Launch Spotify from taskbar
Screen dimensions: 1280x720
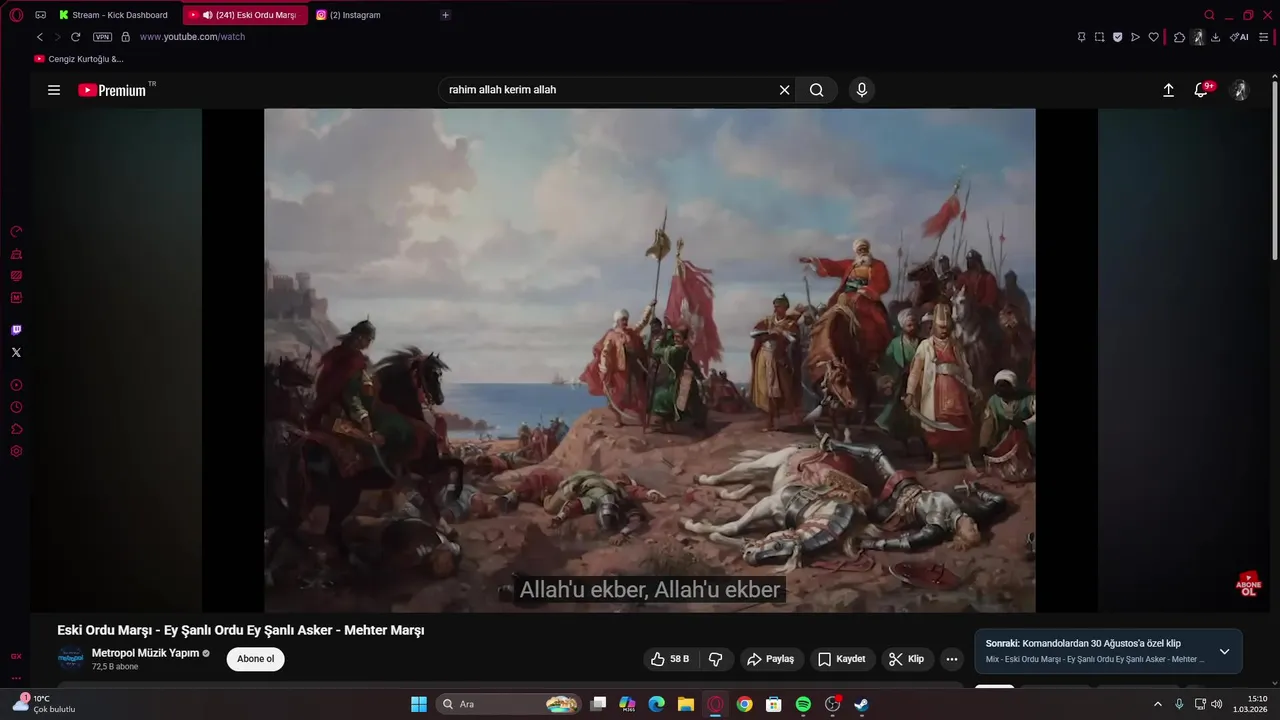tap(803, 704)
